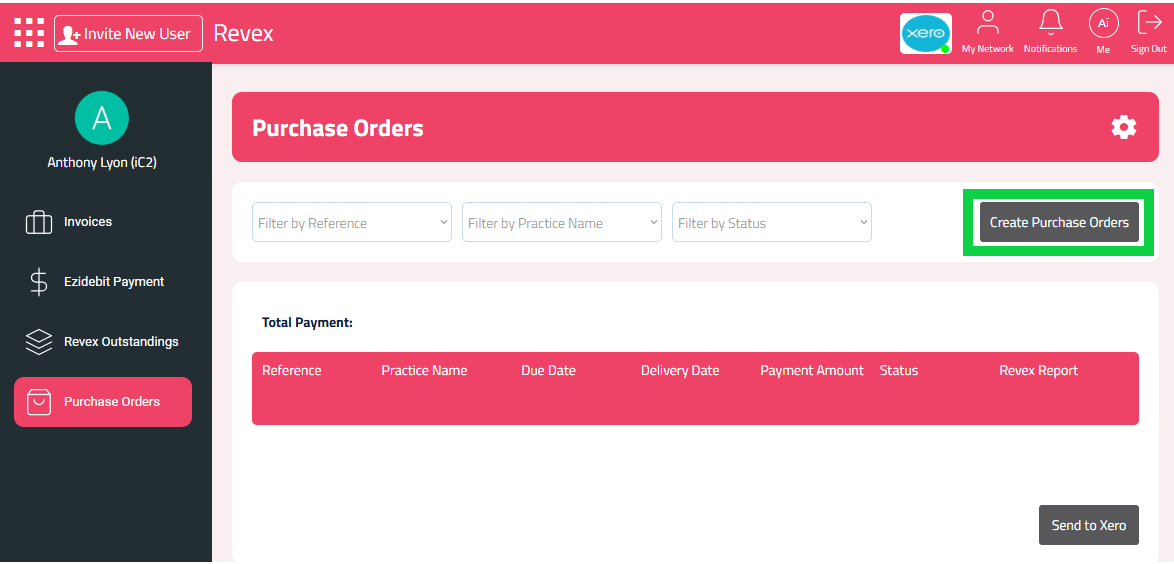Click the Due Date column header
Image resolution: width=1174 pixels, height=564 pixels.
pos(548,371)
